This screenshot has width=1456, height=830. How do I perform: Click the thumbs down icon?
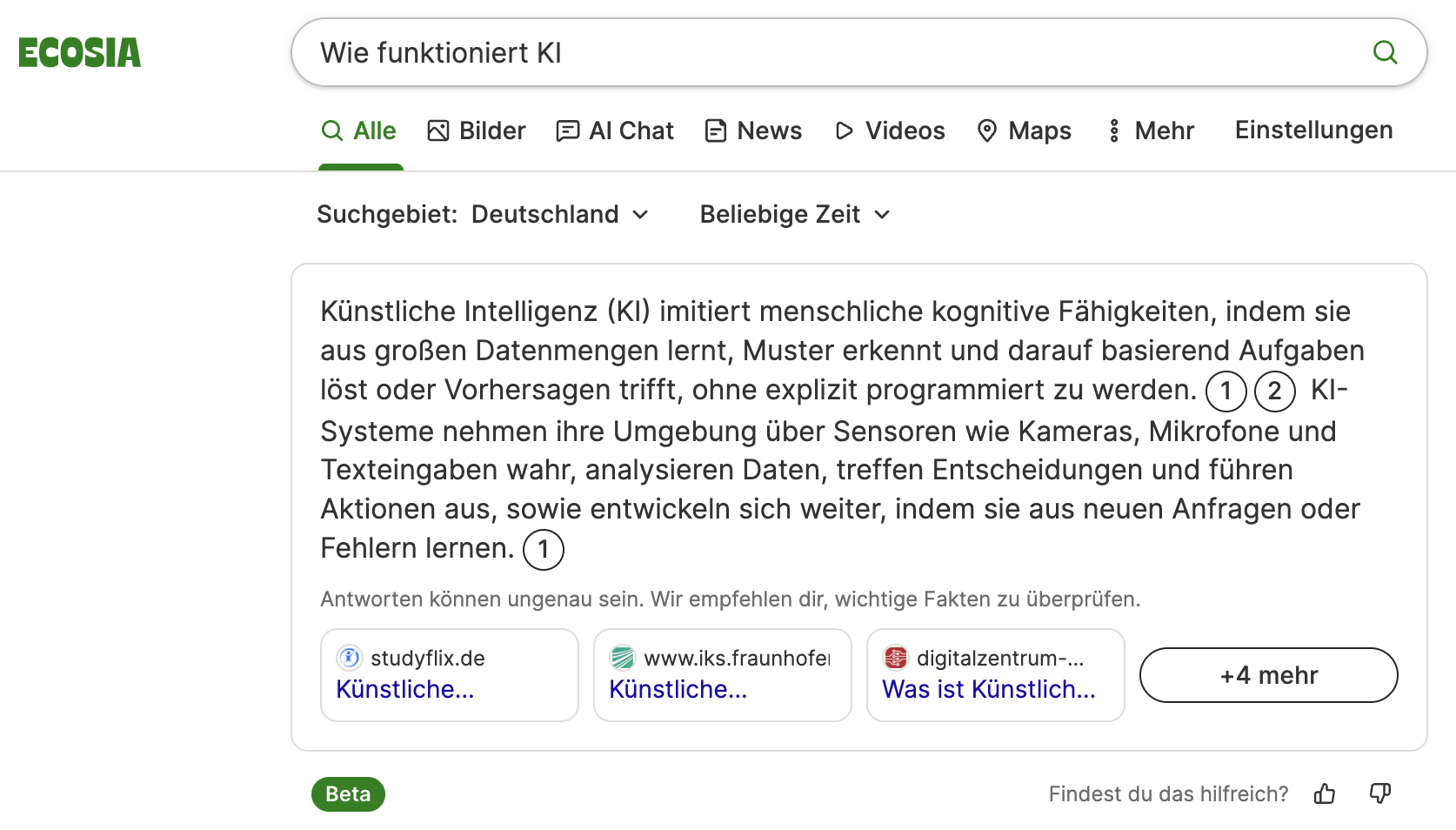coord(1380,793)
